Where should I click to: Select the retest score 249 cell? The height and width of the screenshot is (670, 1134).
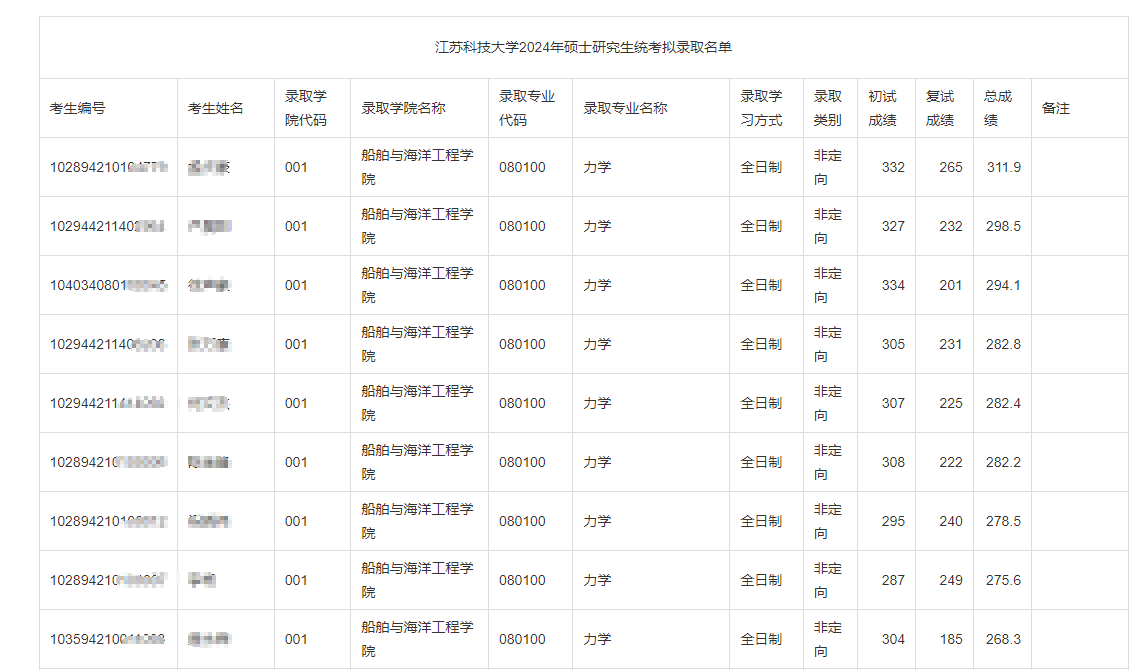tap(950, 580)
